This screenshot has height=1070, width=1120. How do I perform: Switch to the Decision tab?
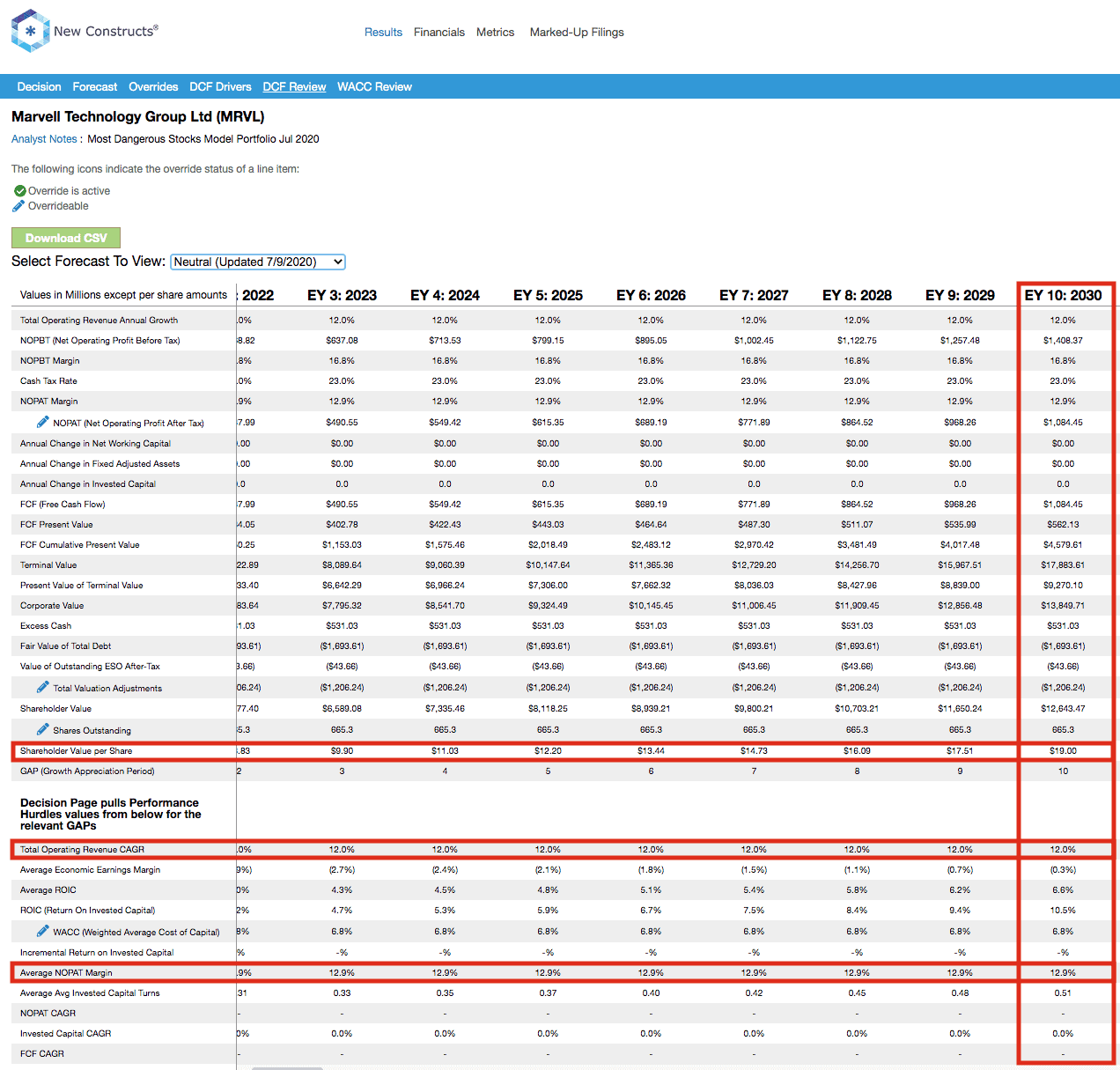[39, 87]
